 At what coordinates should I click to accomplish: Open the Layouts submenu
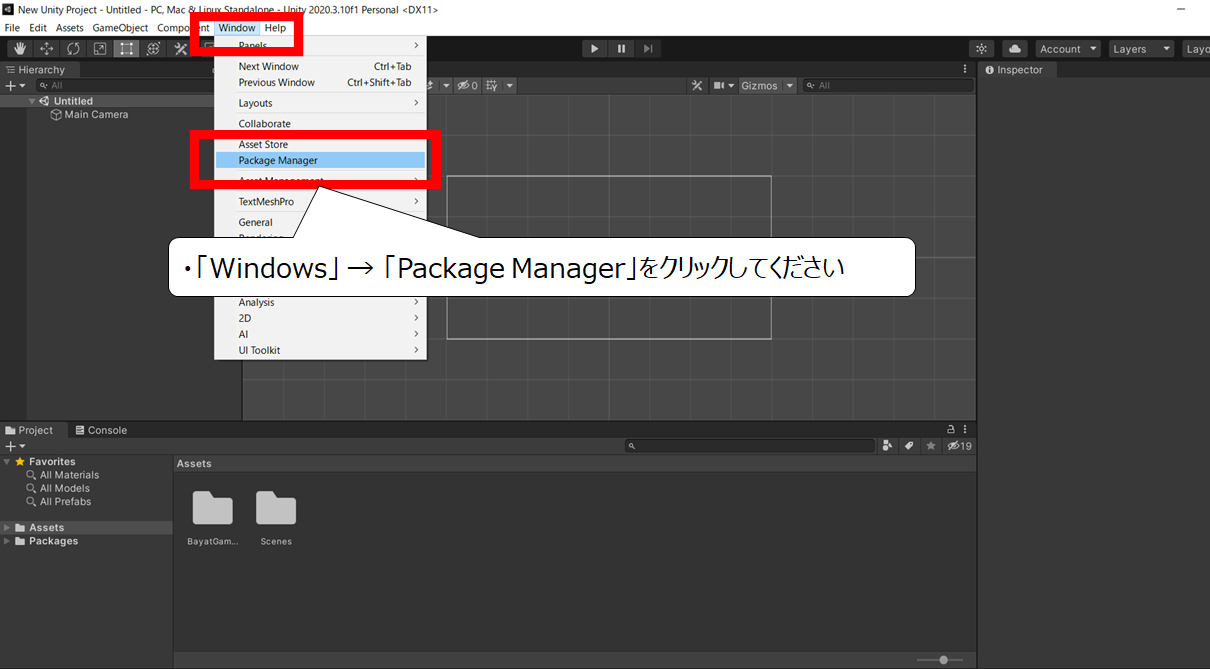pyautogui.click(x=321, y=103)
